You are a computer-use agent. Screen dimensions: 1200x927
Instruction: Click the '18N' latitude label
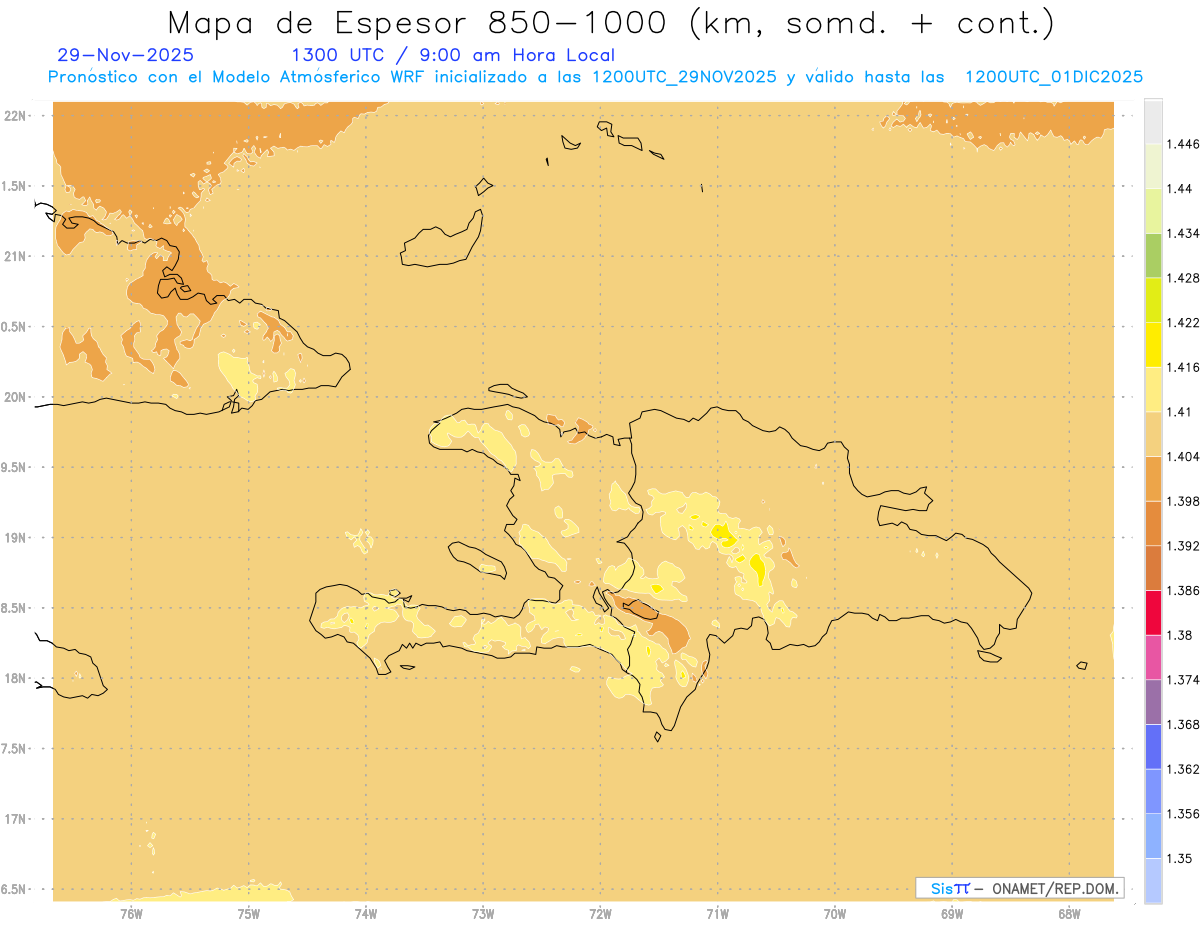coord(14,678)
